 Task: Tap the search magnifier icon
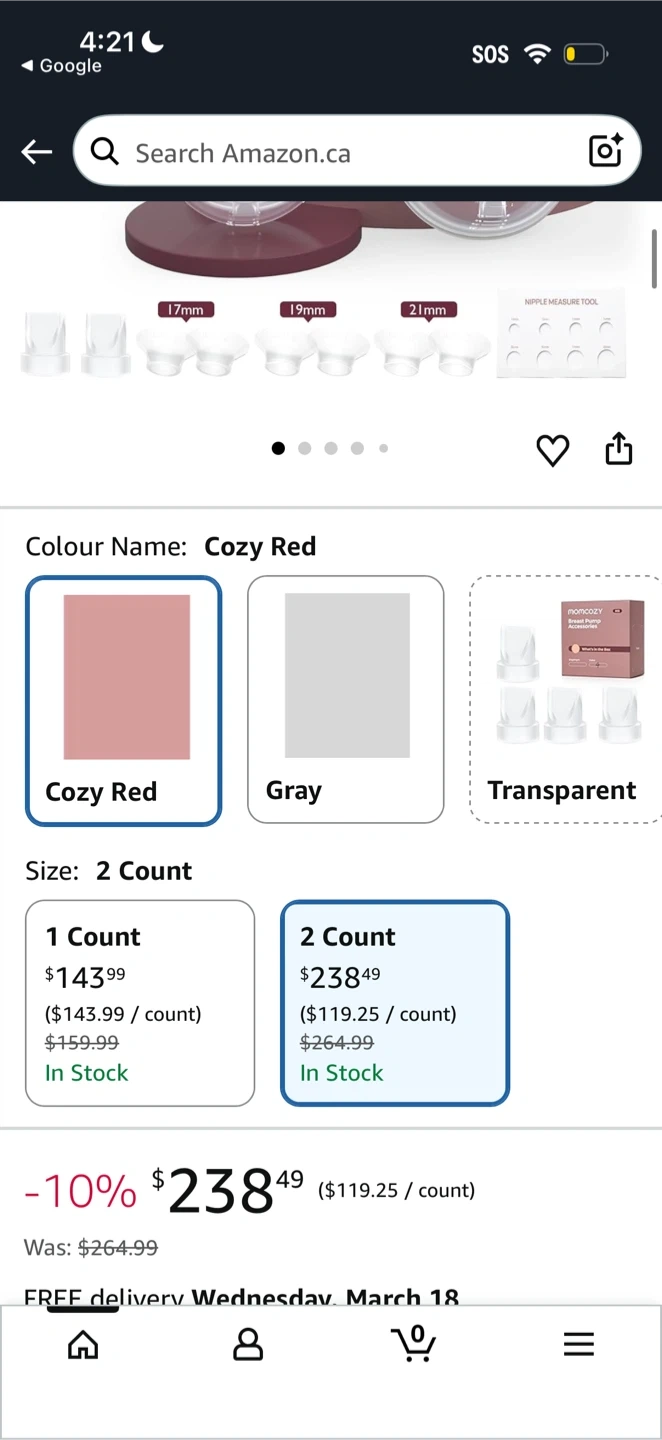coord(104,151)
